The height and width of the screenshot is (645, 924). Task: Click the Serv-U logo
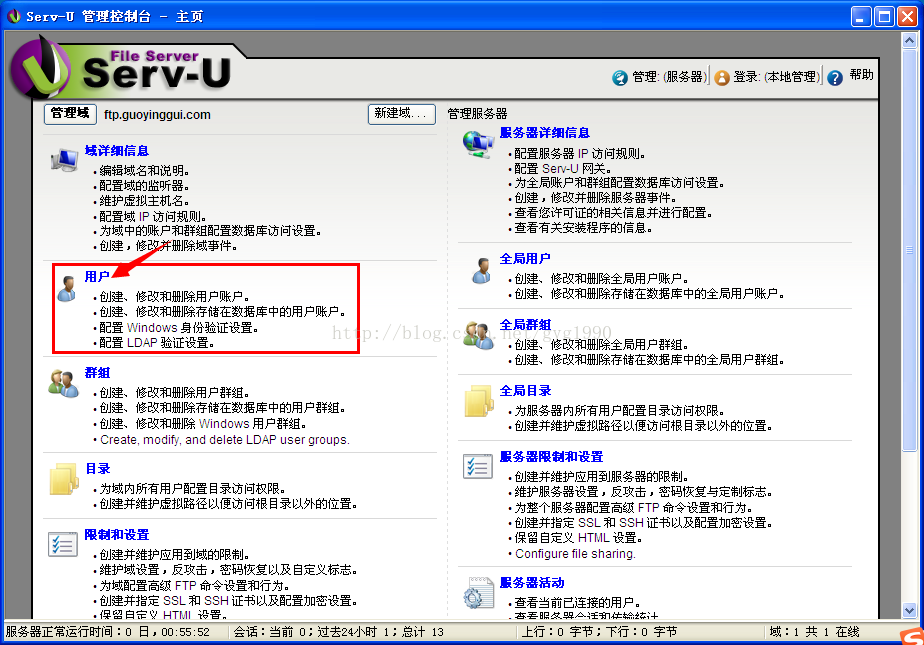pos(121,69)
